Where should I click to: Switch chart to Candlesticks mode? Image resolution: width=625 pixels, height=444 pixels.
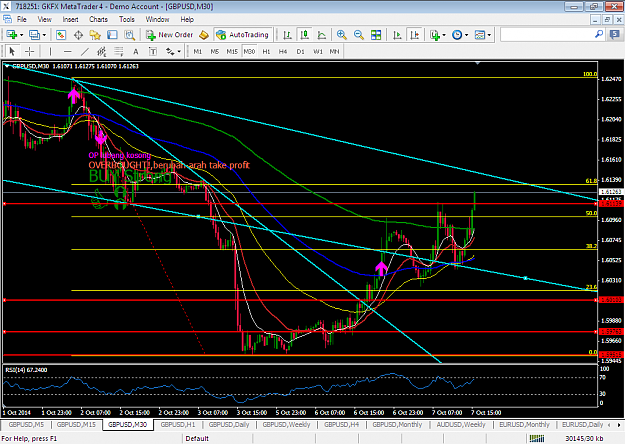305,35
